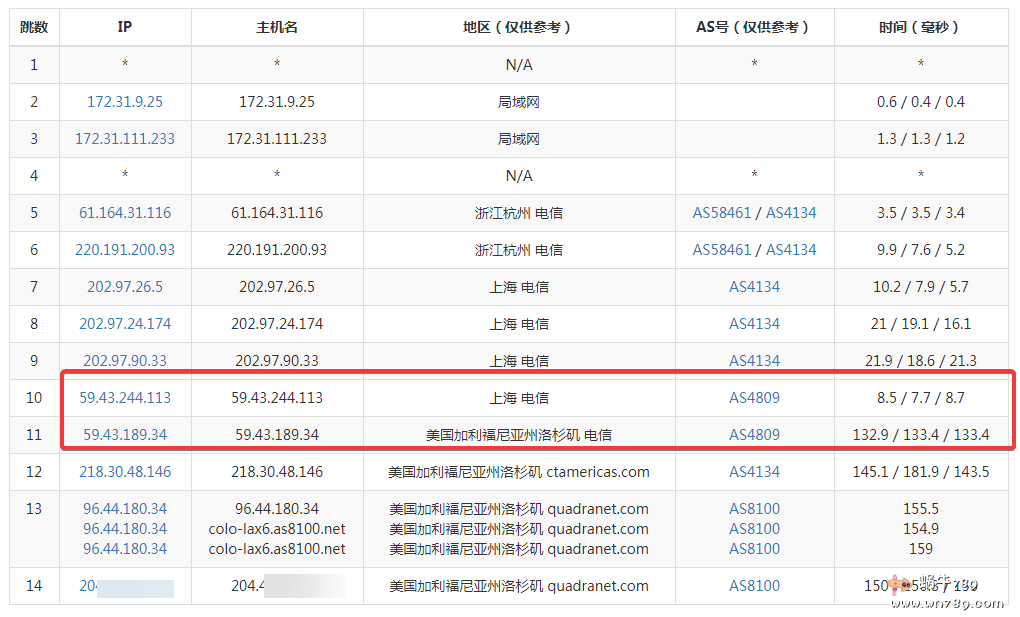Select the 202.97.26.5 link
The width and height of the screenshot is (1020, 617).
coord(124,286)
